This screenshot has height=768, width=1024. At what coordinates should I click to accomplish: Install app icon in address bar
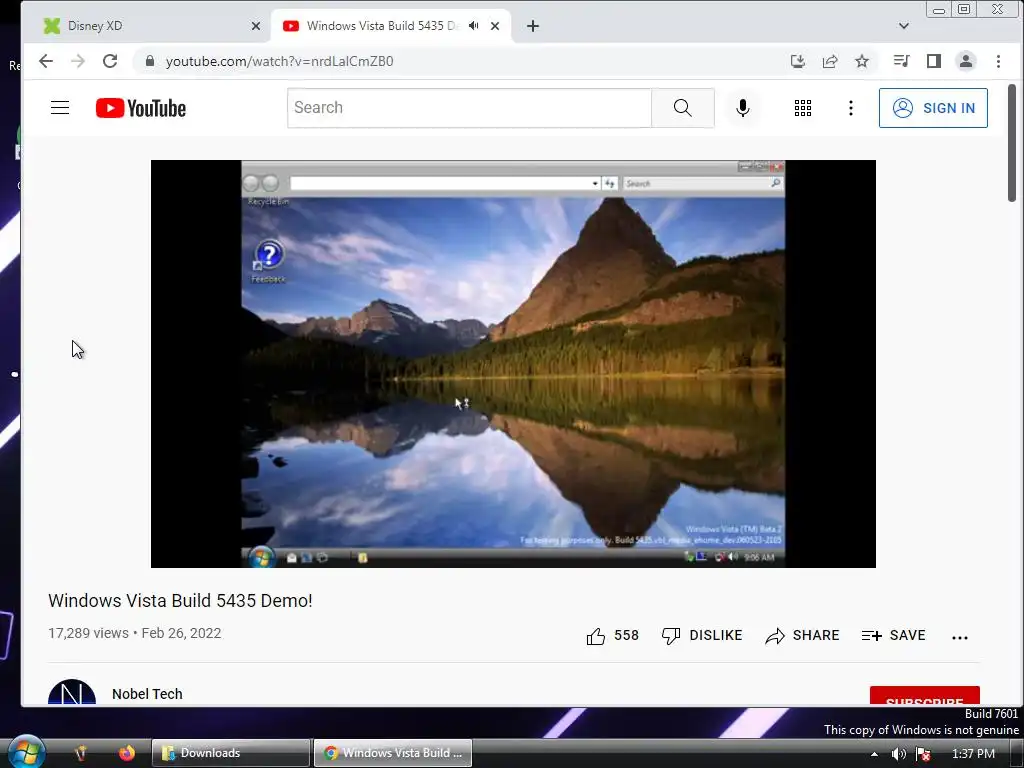[797, 61]
